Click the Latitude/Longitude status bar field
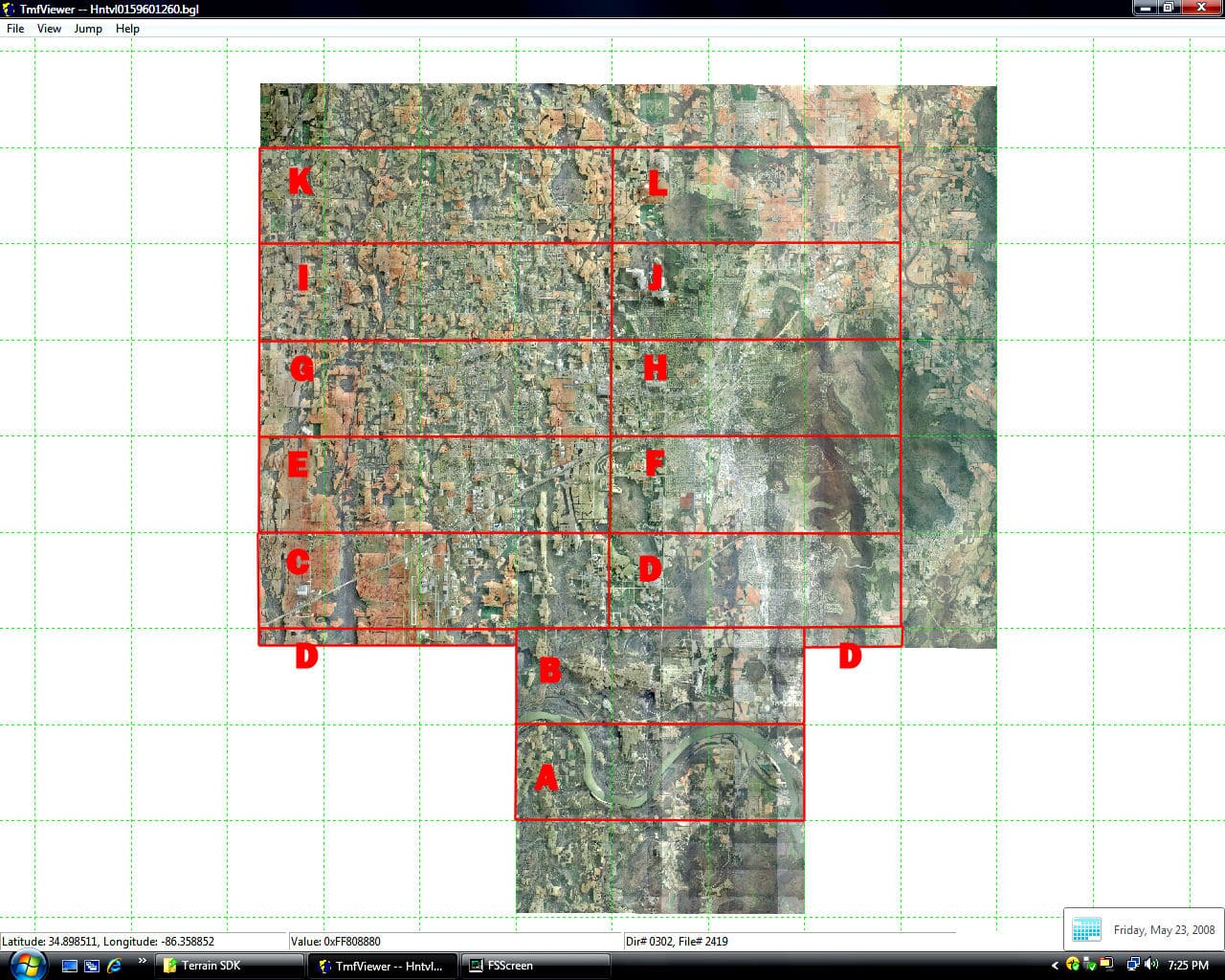Image resolution: width=1225 pixels, height=980 pixels. click(144, 942)
